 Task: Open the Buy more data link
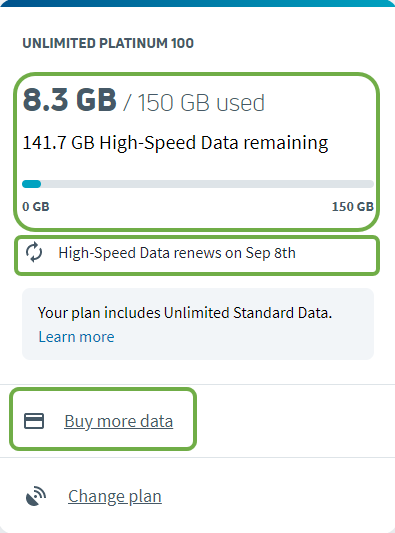119,421
